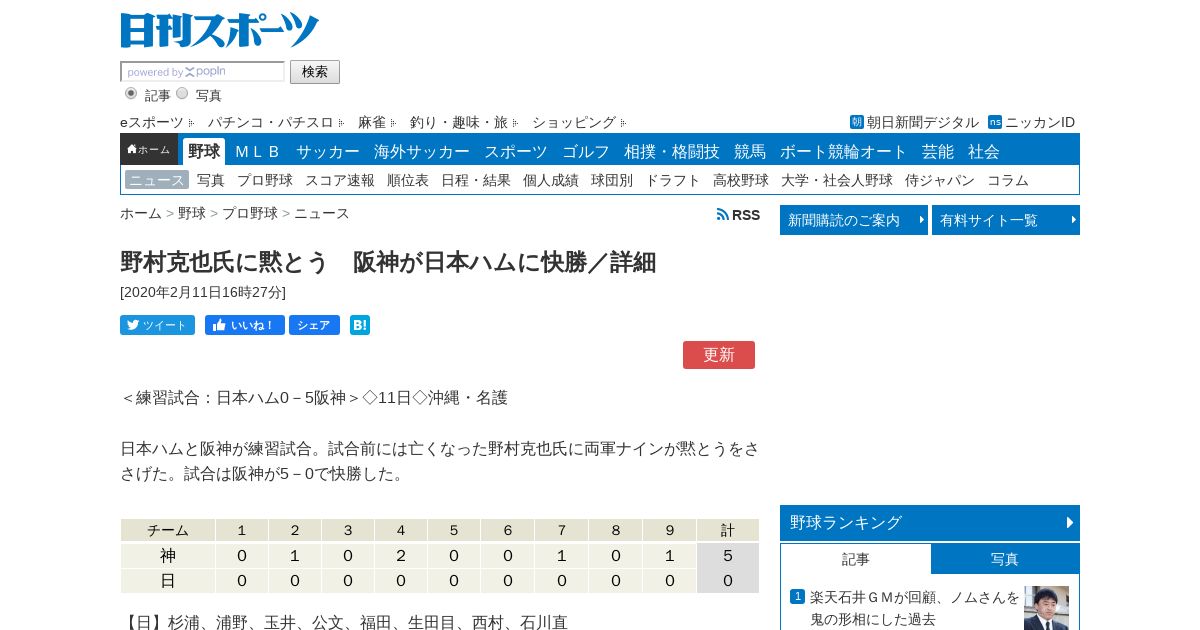Select the ニュース submenu item
Image resolution: width=1200 pixels, height=630 pixels.
tap(157, 180)
